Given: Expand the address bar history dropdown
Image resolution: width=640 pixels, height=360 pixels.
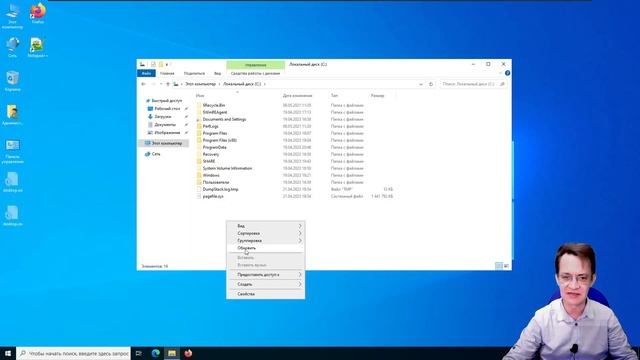Looking at the screenshot, I should point(421,84).
